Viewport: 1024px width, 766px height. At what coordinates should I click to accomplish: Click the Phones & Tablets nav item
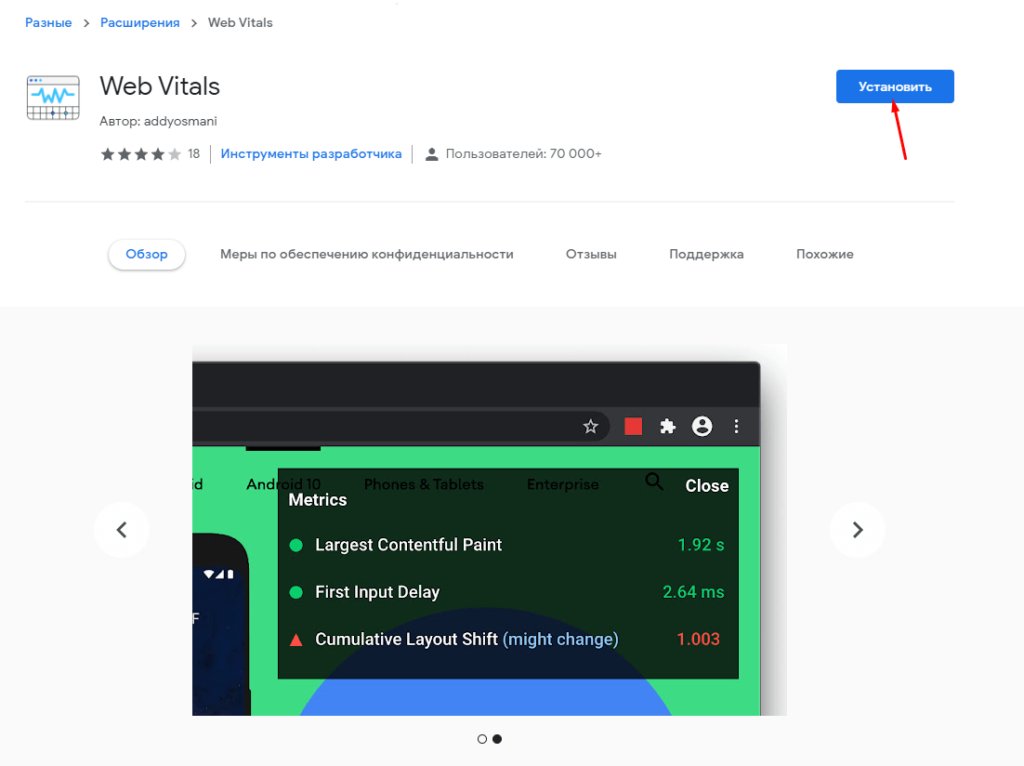pos(424,485)
